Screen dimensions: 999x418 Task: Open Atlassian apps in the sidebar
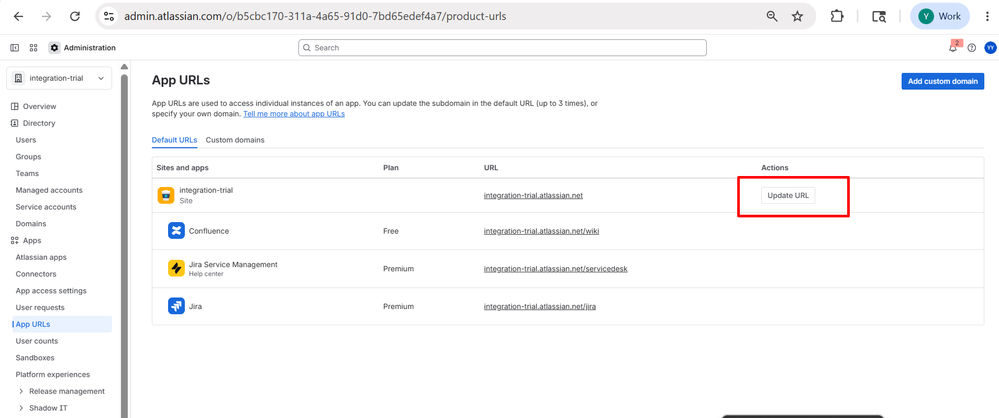click(x=41, y=257)
